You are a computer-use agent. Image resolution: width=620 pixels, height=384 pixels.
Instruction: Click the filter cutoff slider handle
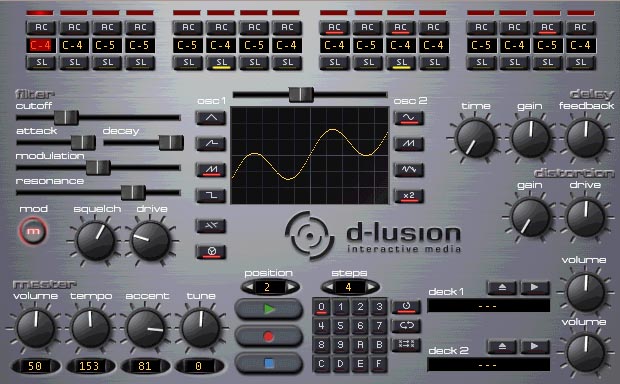click(x=66, y=117)
